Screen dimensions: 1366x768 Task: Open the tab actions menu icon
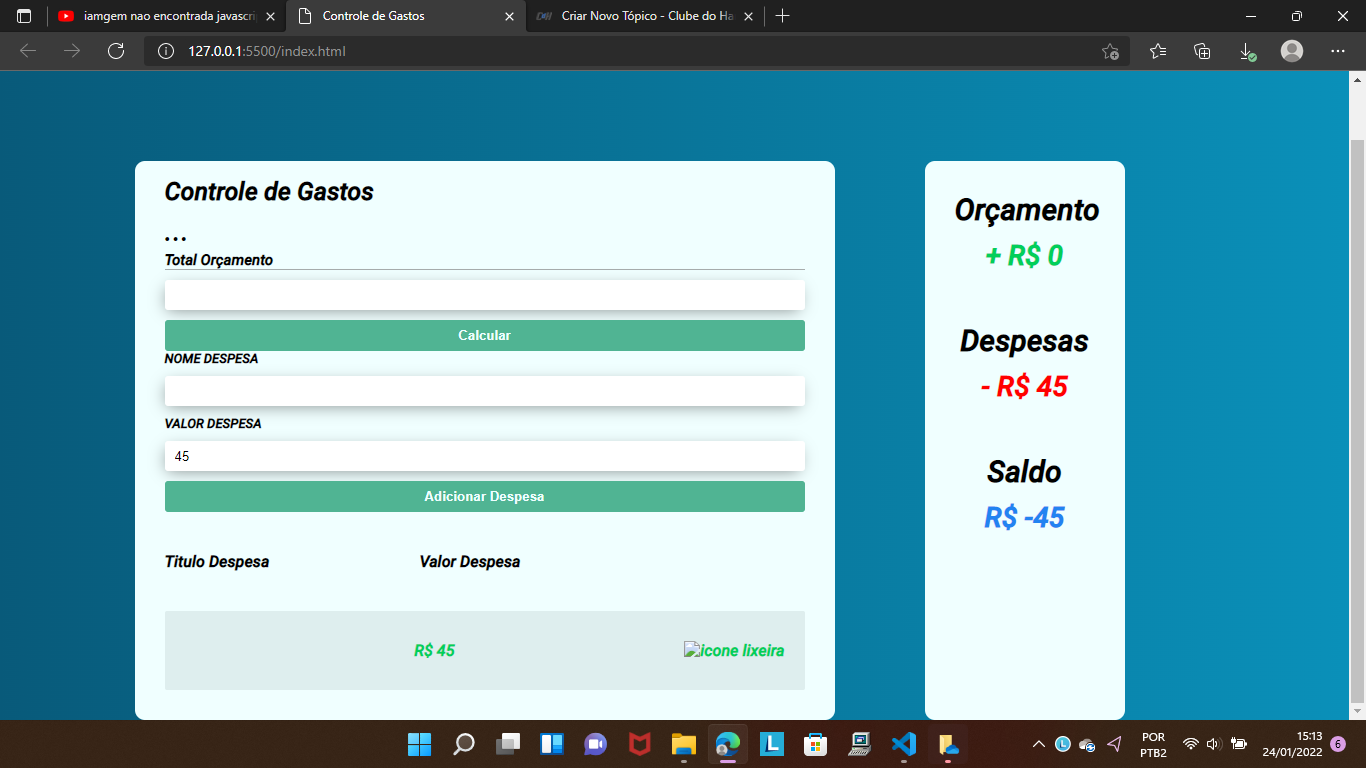click(24, 16)
